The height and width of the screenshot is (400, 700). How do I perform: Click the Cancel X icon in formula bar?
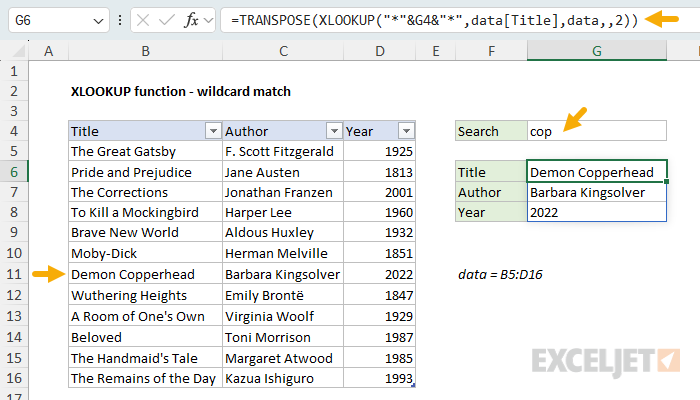click(143, 20)
